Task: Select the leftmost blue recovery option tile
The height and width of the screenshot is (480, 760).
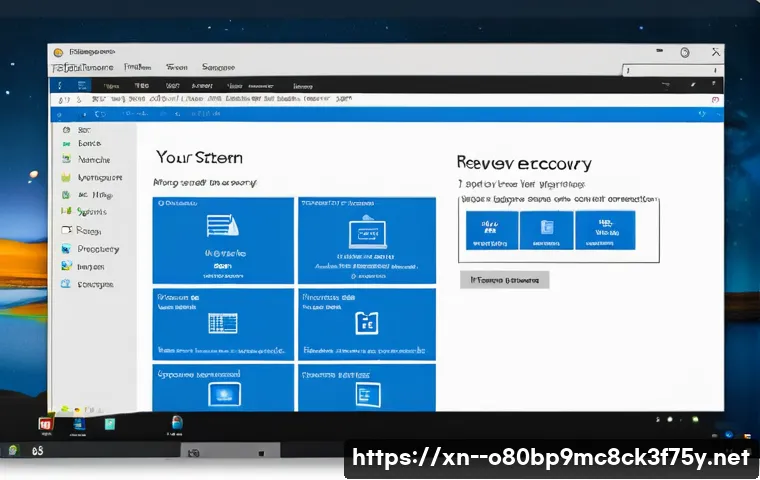Action: pos(491,230)
